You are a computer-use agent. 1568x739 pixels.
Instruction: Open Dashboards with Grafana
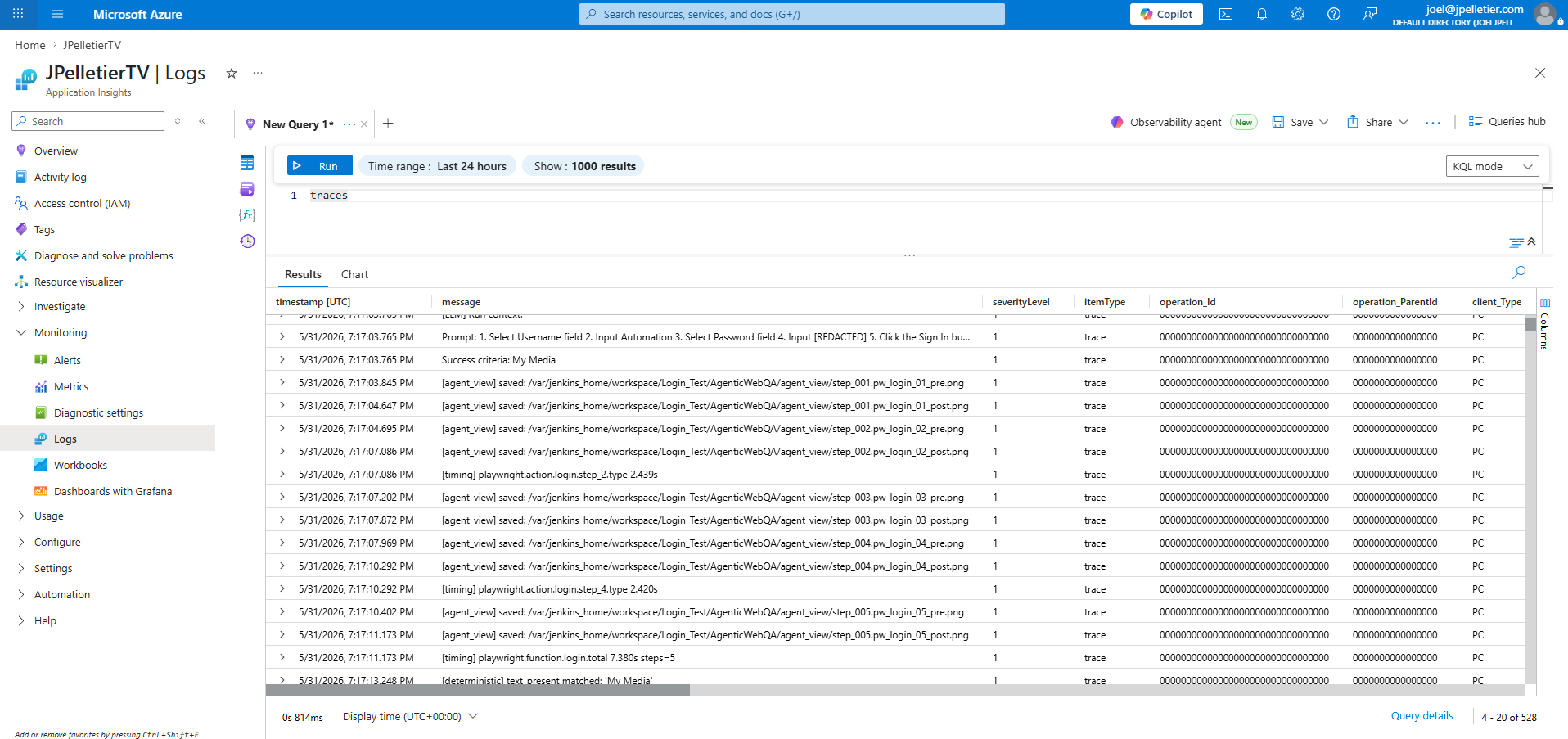pyautogui.click(x=113, y=491)
